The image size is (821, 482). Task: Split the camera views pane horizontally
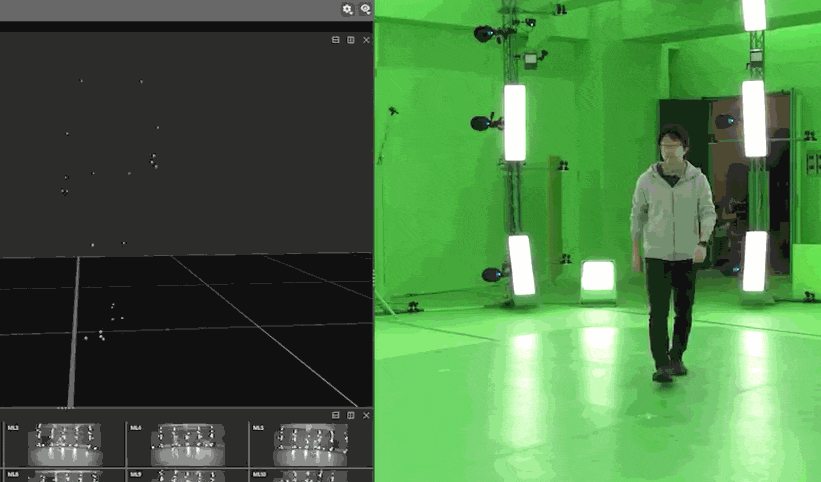click(x=336, y=415)
